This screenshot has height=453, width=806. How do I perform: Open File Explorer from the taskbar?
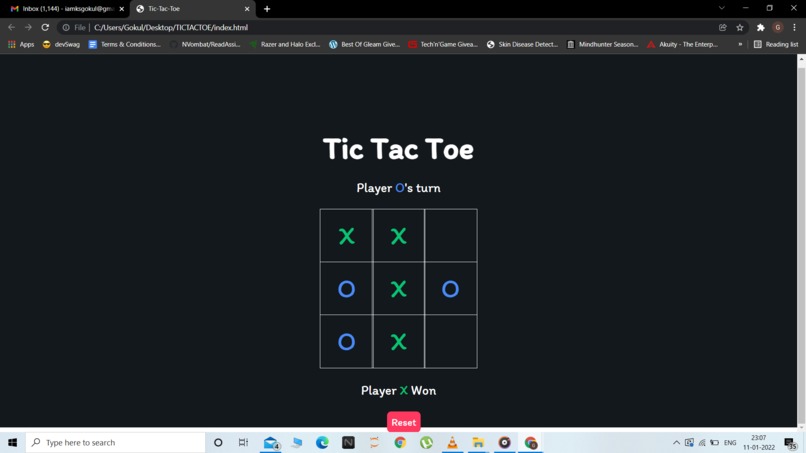478,442
